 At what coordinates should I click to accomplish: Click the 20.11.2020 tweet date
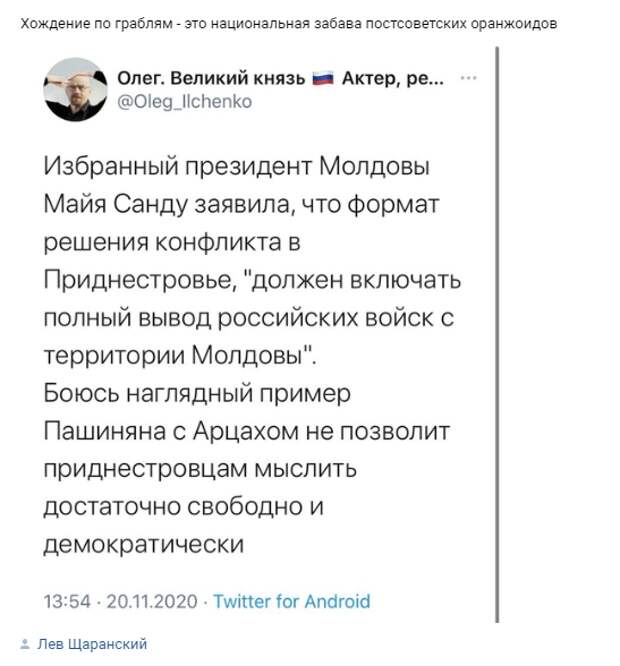(152, 602)
